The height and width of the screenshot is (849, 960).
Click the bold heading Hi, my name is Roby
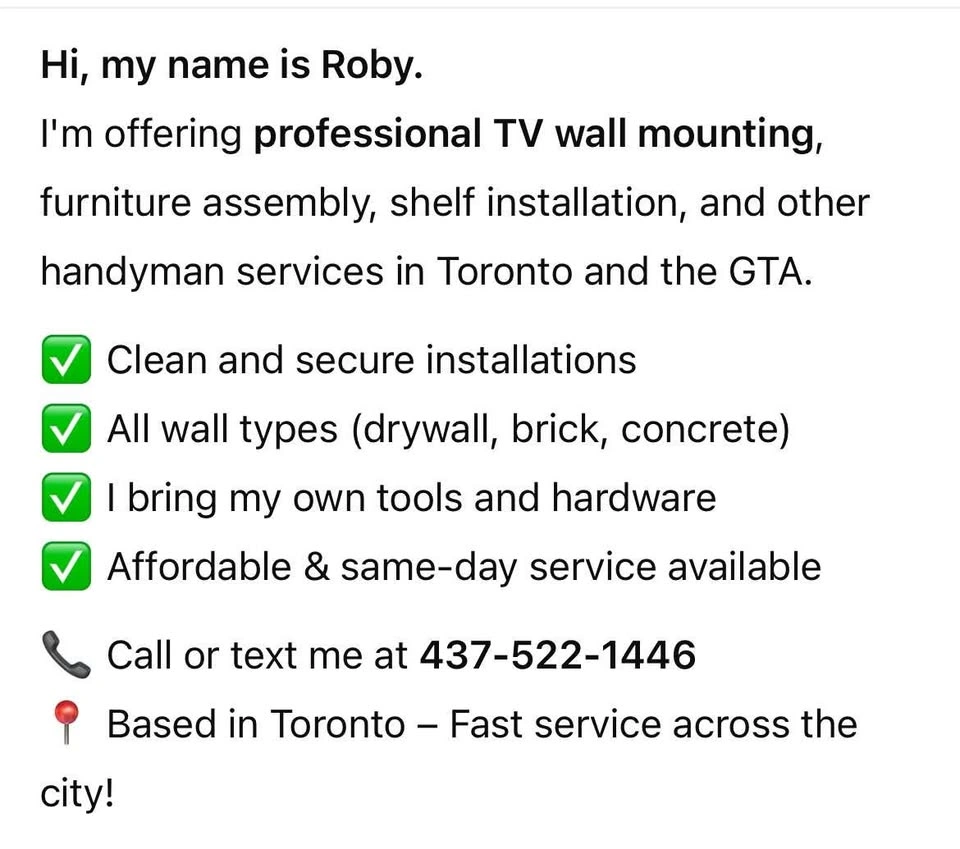tap(231, 66)
